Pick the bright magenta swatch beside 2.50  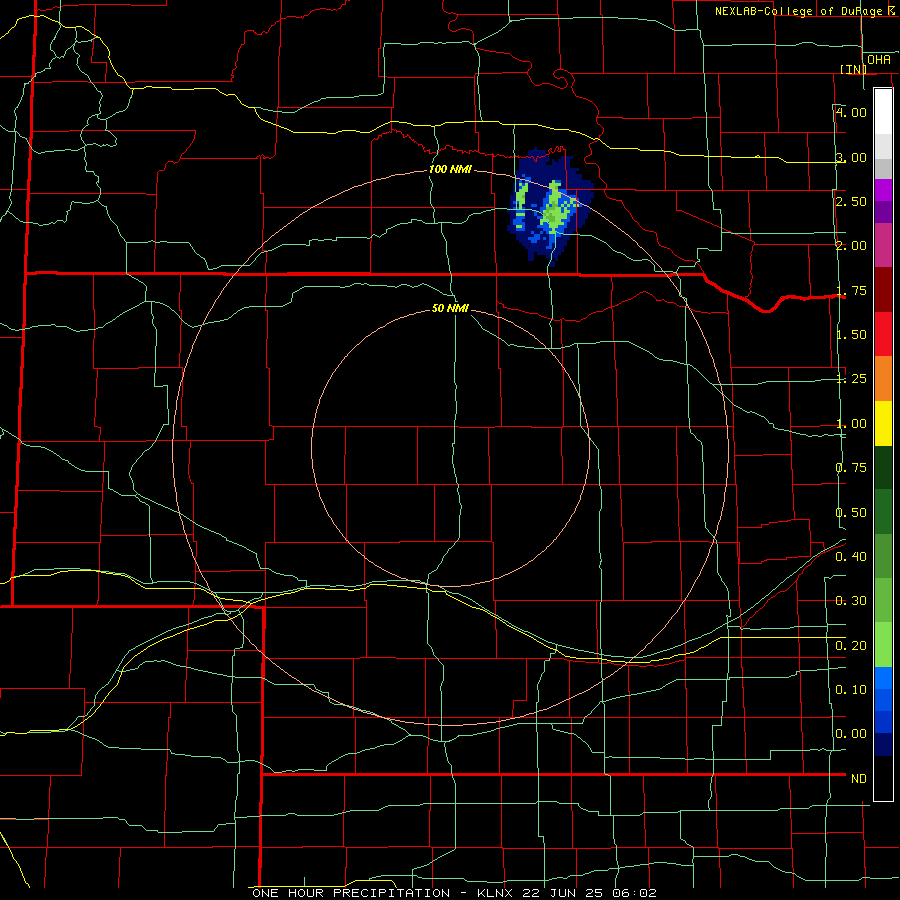883,190
